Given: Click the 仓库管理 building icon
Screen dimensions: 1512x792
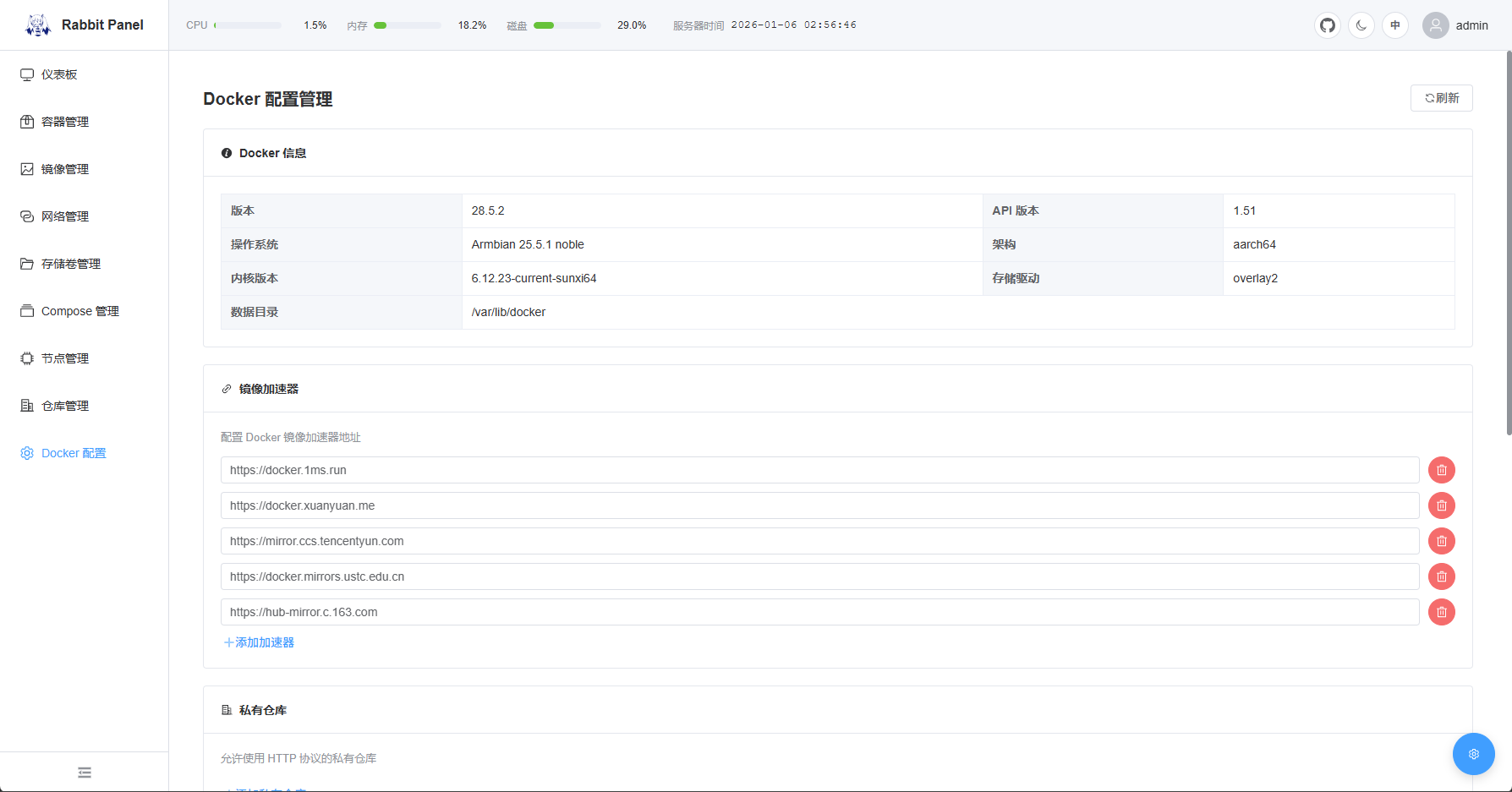Looking at the screenshot, I should pyautogui.click(x=27, y=406).
